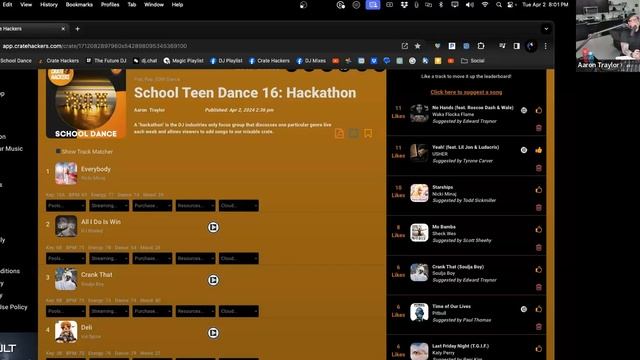This screenshot has width=640, height=360.
Task: Click the share page icon in address bar
Action: coord(404,46)
